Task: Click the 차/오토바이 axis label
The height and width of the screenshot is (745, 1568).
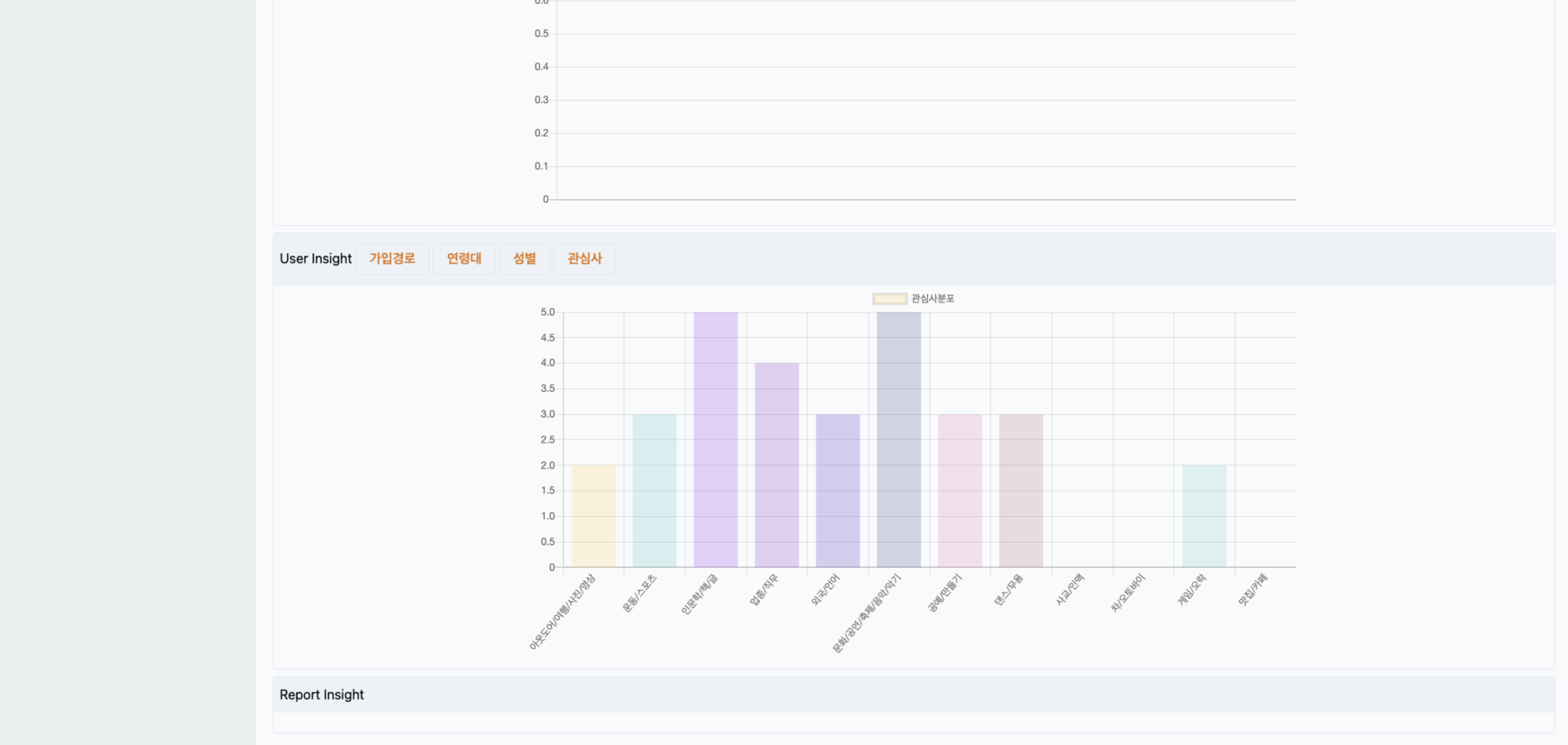Action: point(1128,593)
